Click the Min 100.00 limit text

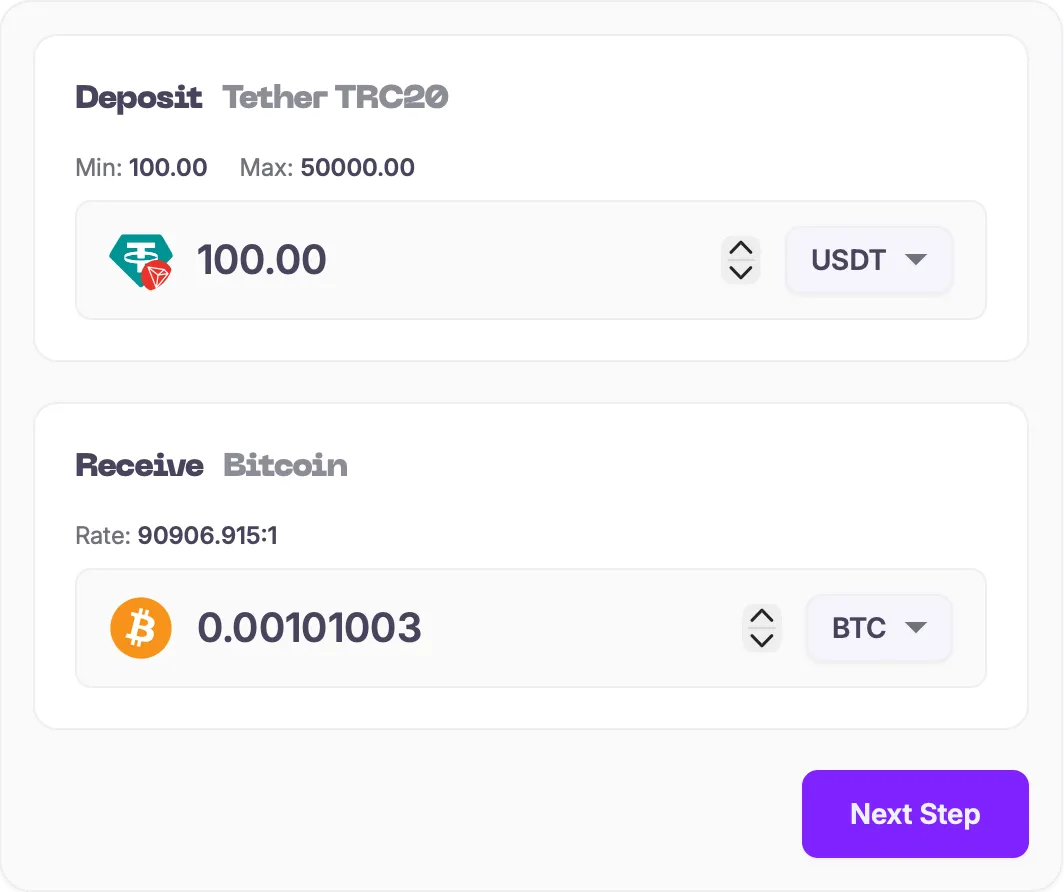coord(141,167)
